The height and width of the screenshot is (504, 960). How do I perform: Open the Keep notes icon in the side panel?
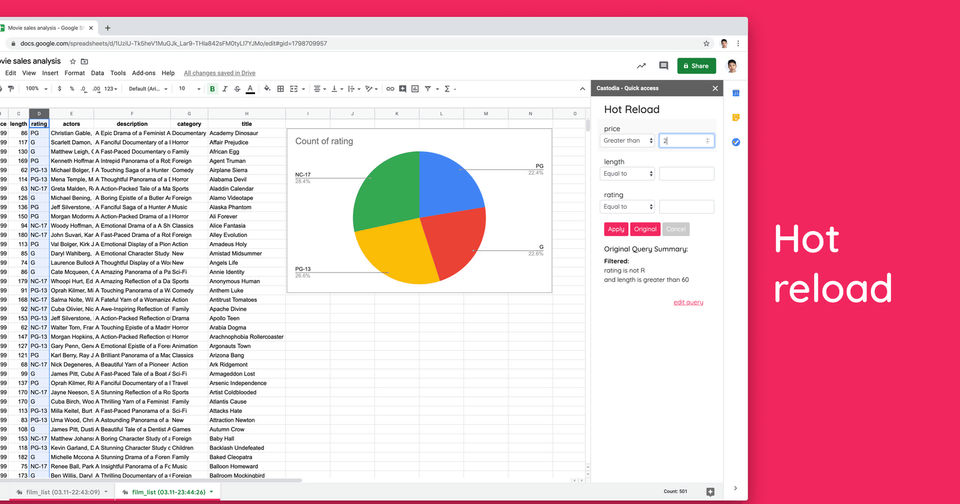[x=736, y=117]
